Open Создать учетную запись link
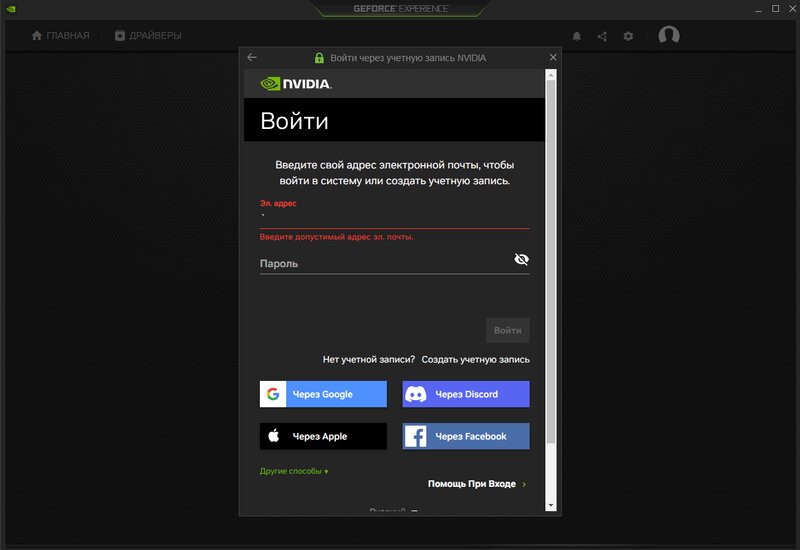The image size is (800, 550). pyautogui.click(x=476, y=360)
